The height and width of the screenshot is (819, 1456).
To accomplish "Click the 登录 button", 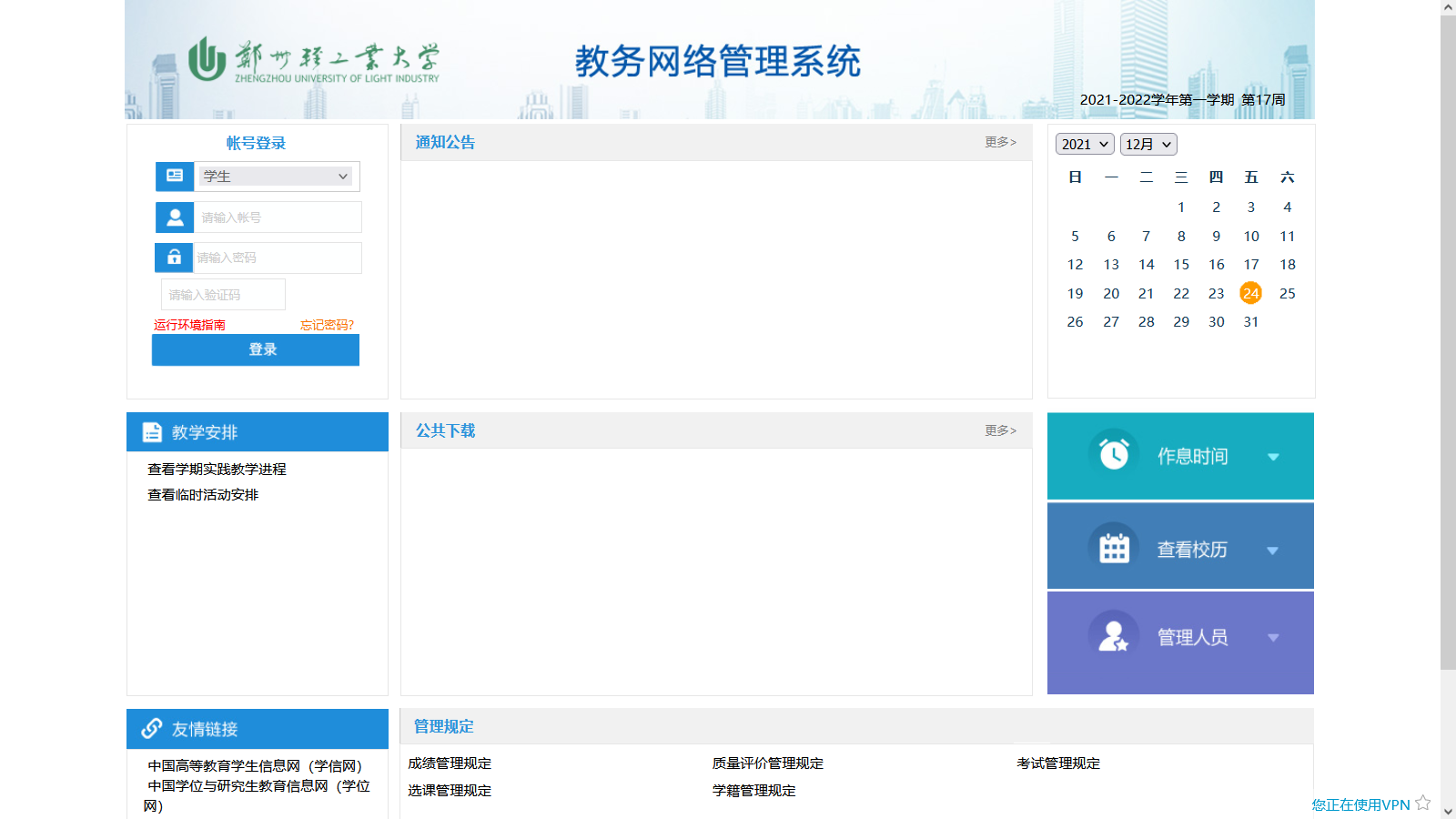I will pos(255,349).
